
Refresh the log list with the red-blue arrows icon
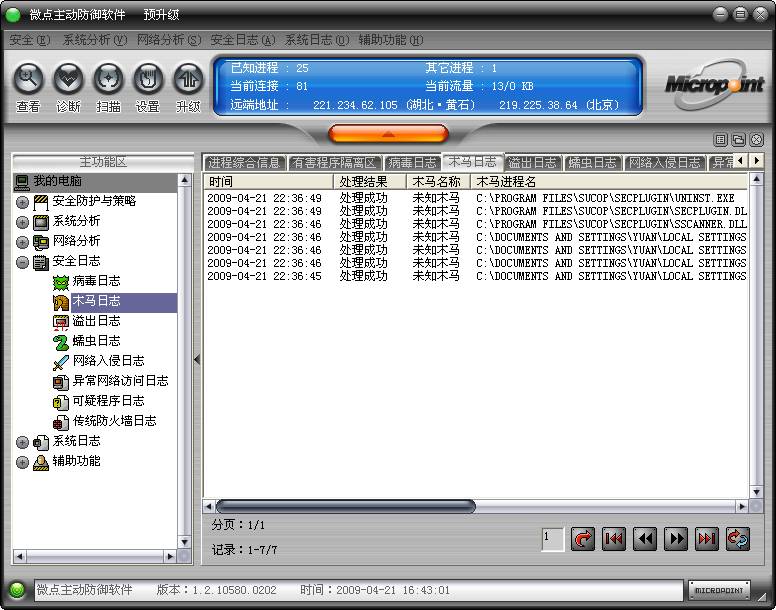point(738,539)
